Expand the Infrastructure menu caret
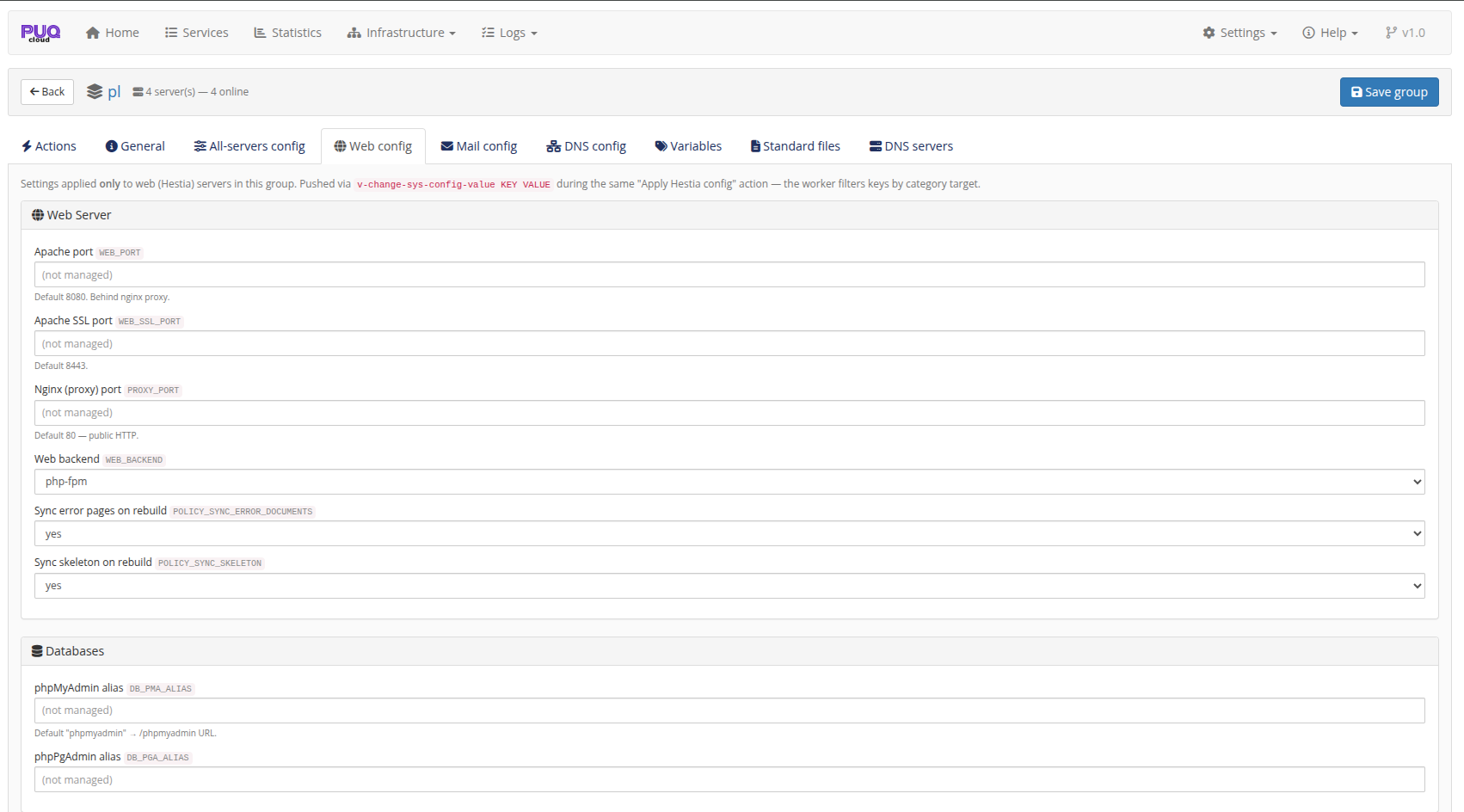The image size is (1464, 812). pyautogui.click(x=452, y=34)
